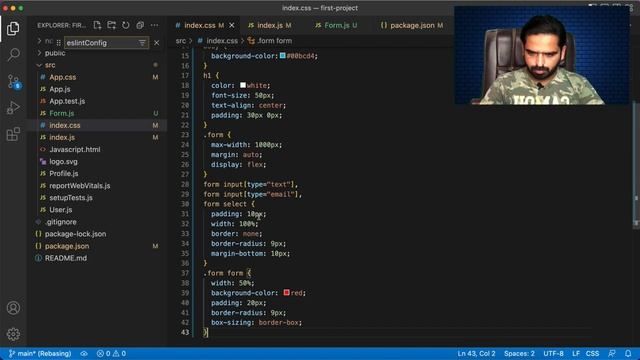Select index.css in the file tree
The height and width of the screenshot is (360, 640).
[x=64, y=125]
